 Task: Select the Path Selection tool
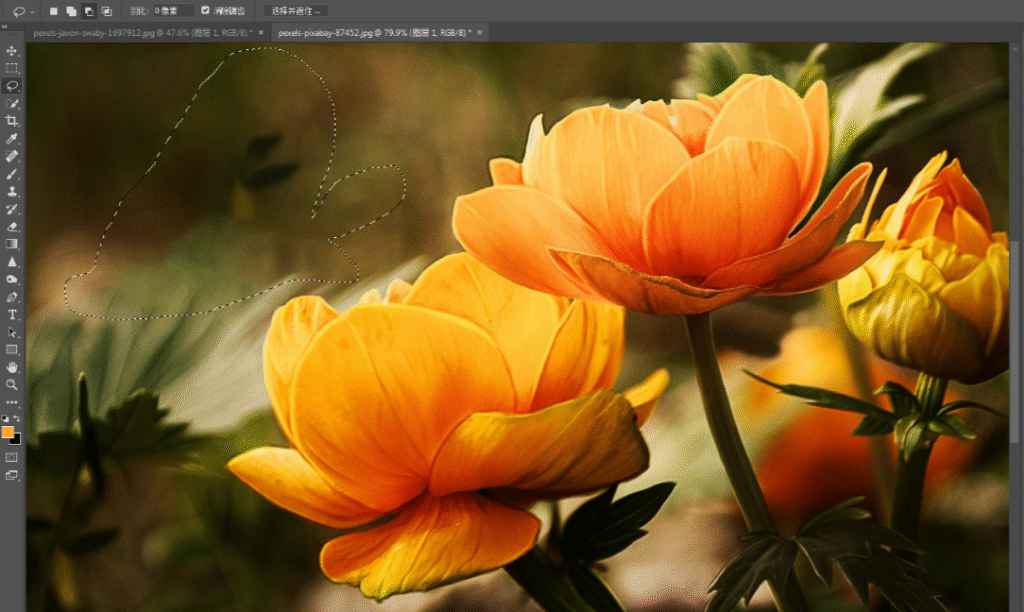(x=12, y=332)
